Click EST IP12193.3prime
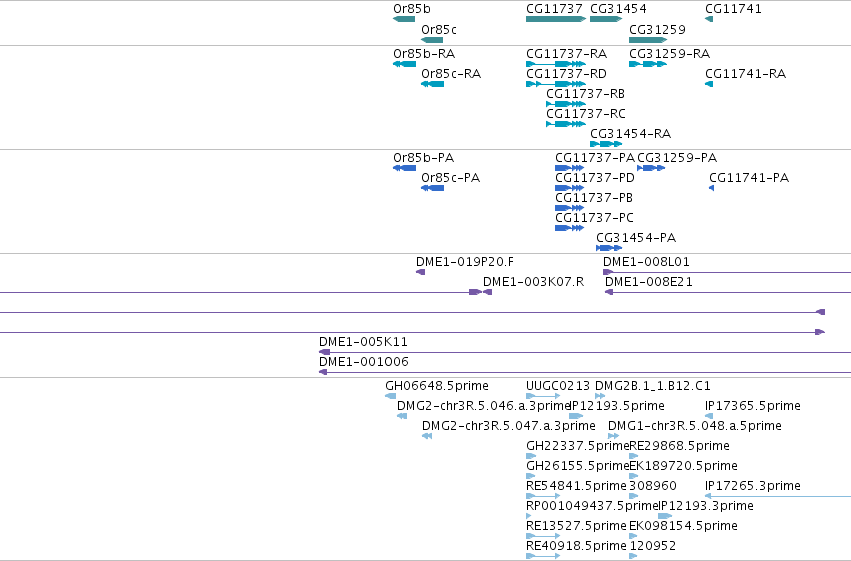Screen dimensions: 851x561 pyautogui.click(x=706, y=507)
